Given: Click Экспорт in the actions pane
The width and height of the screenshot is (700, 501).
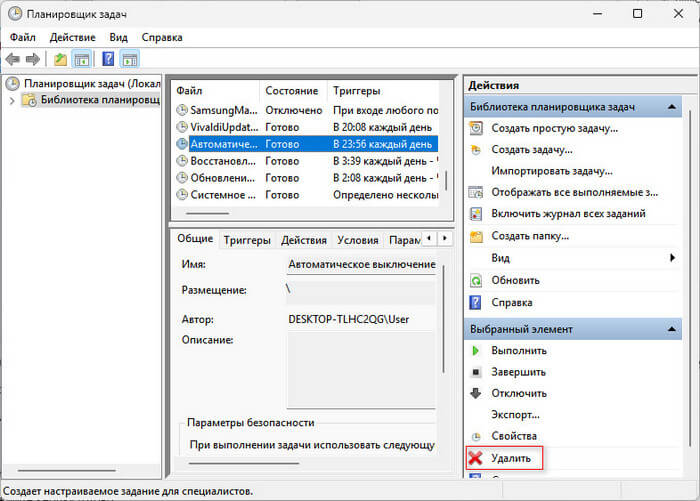Looking at the screenshot, I should [516, 414].
